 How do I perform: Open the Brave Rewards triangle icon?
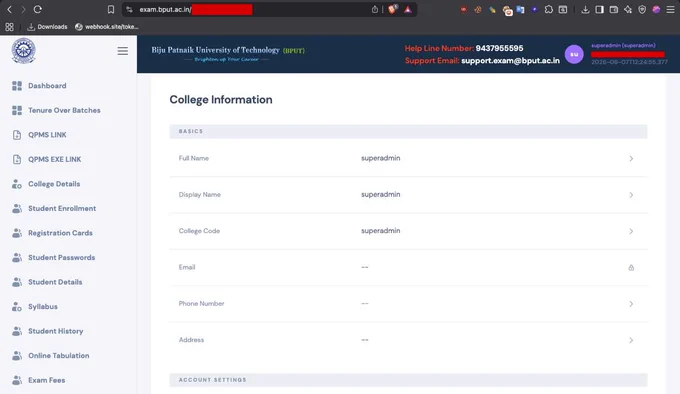pos(408,9)
